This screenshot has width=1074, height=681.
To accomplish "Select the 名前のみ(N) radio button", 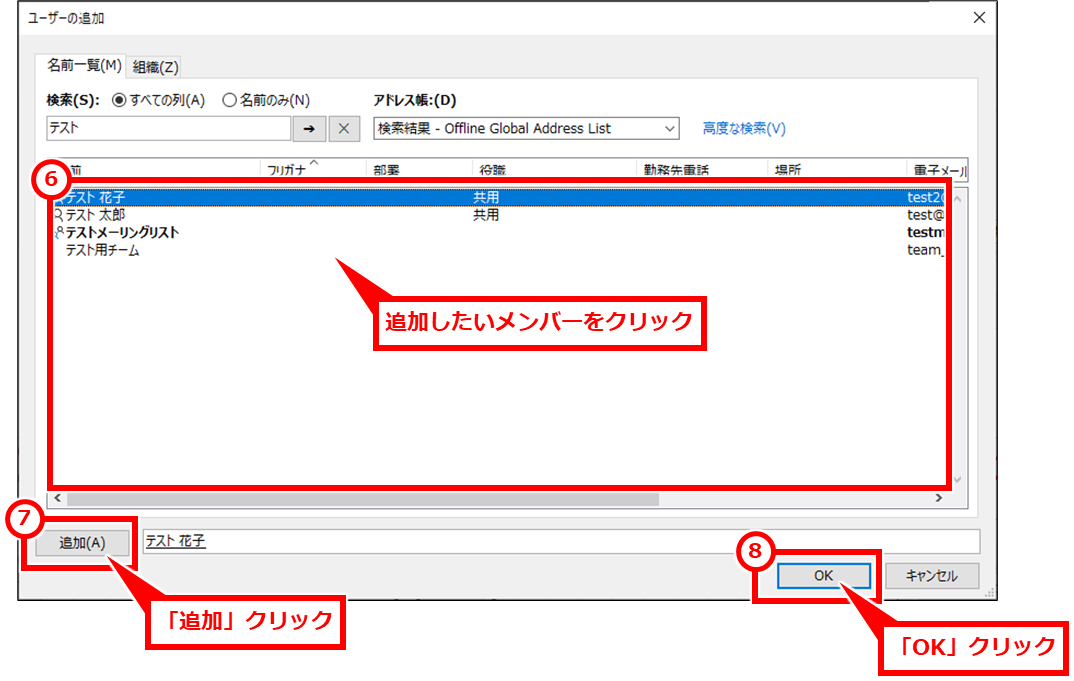I will coord(229,100).
